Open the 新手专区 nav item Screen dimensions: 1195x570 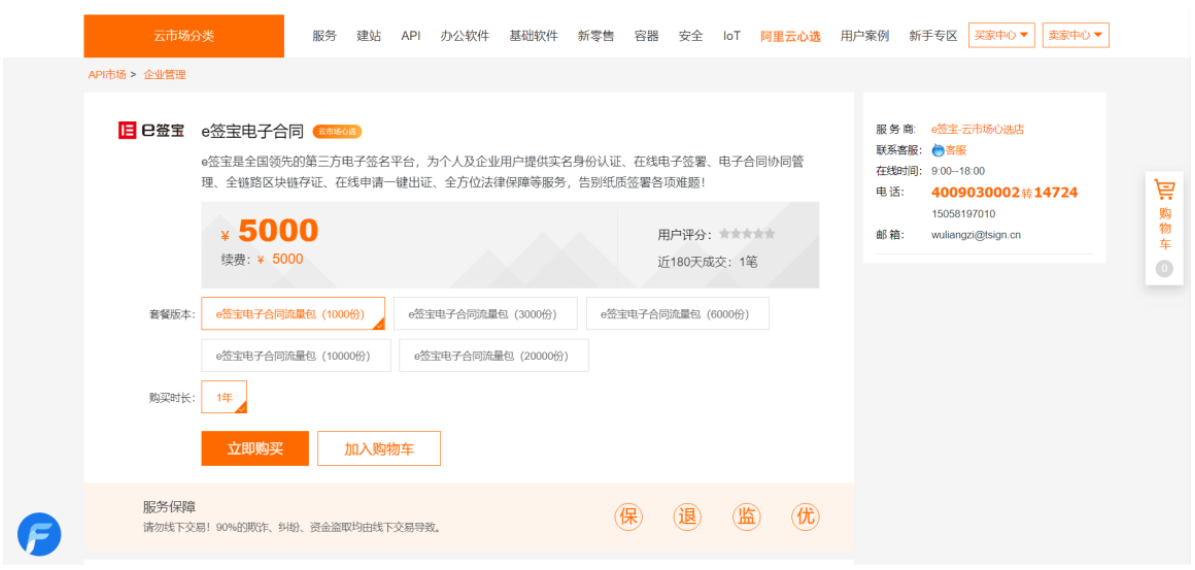click(933, 36)
